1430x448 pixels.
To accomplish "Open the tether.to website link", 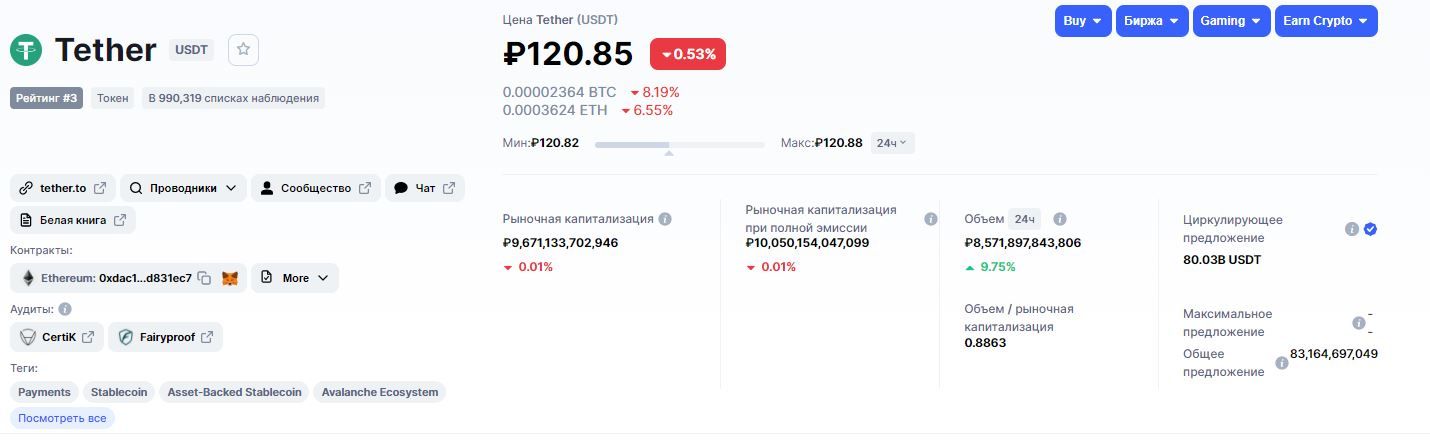I will 63,188.
